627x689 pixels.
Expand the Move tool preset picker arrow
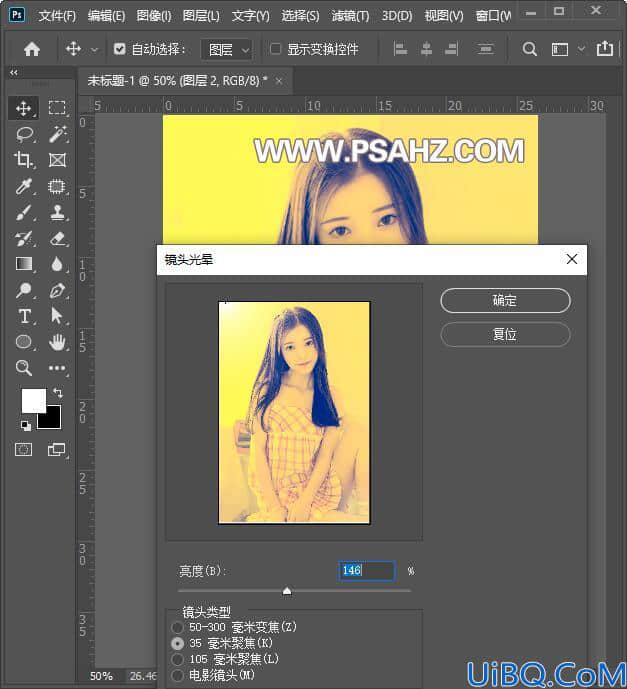click(x=94, y=50)
